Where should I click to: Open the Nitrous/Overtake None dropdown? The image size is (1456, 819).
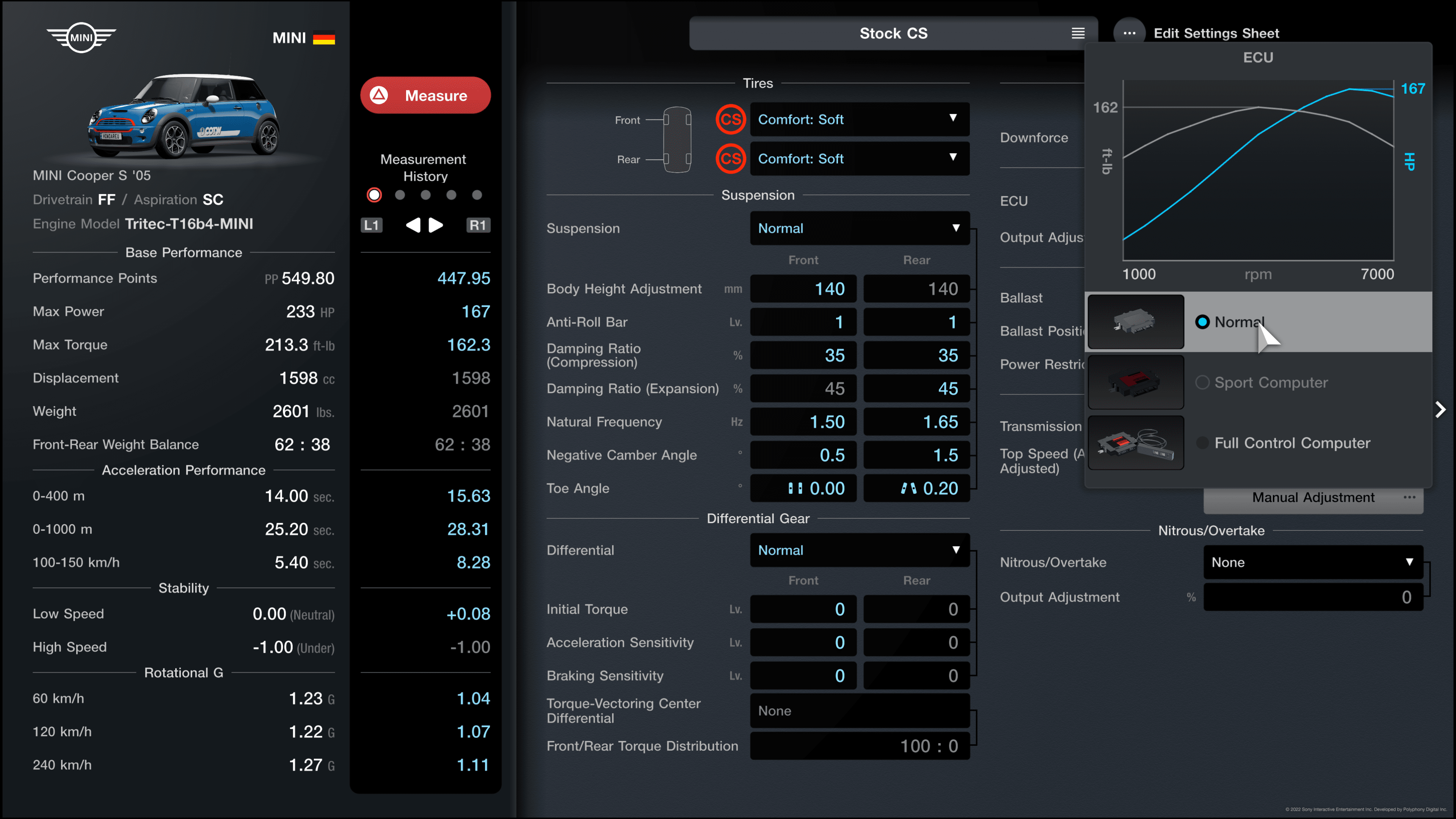pos(1313,562)
